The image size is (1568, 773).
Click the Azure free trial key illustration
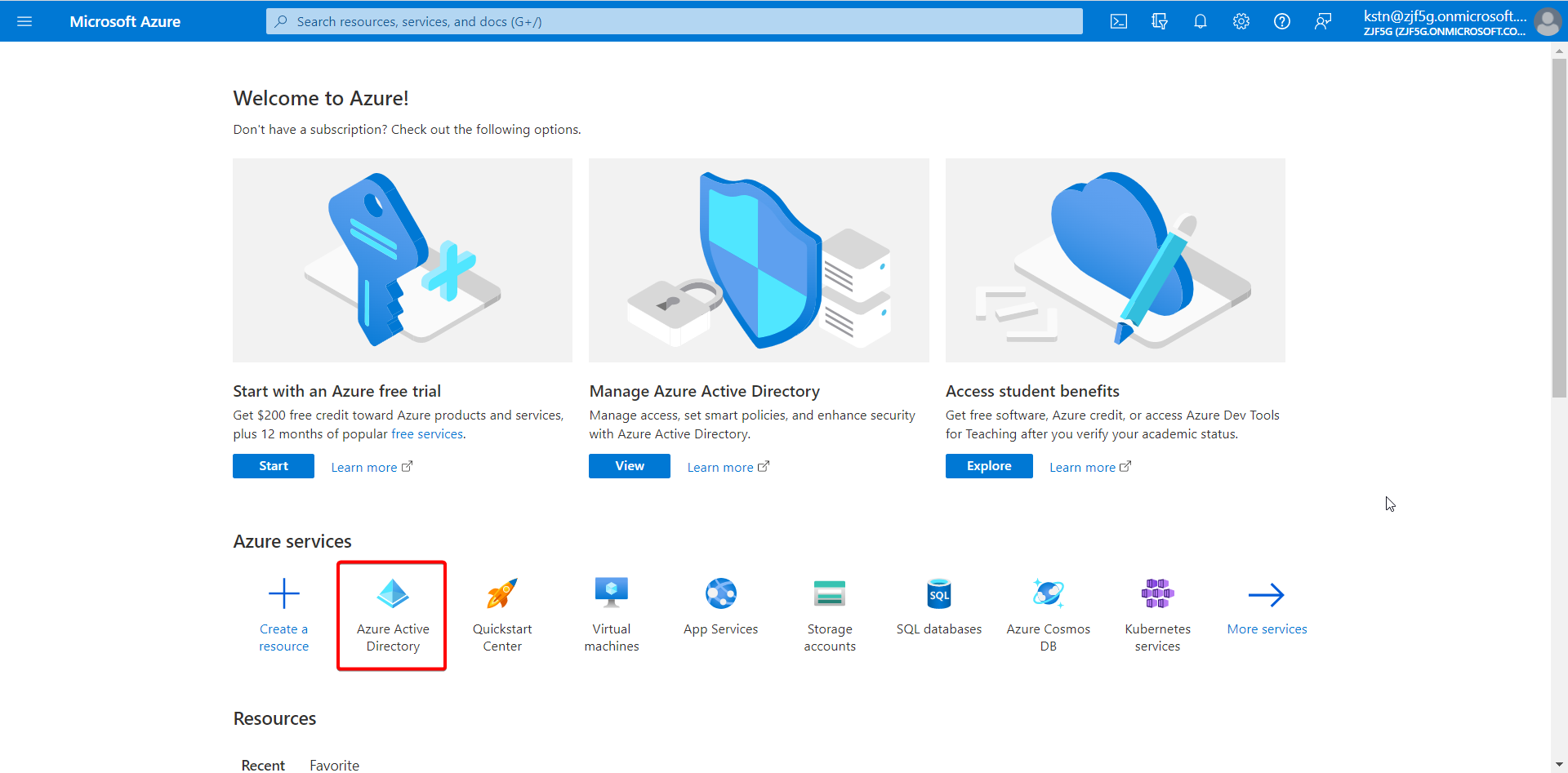coord(403,260)
